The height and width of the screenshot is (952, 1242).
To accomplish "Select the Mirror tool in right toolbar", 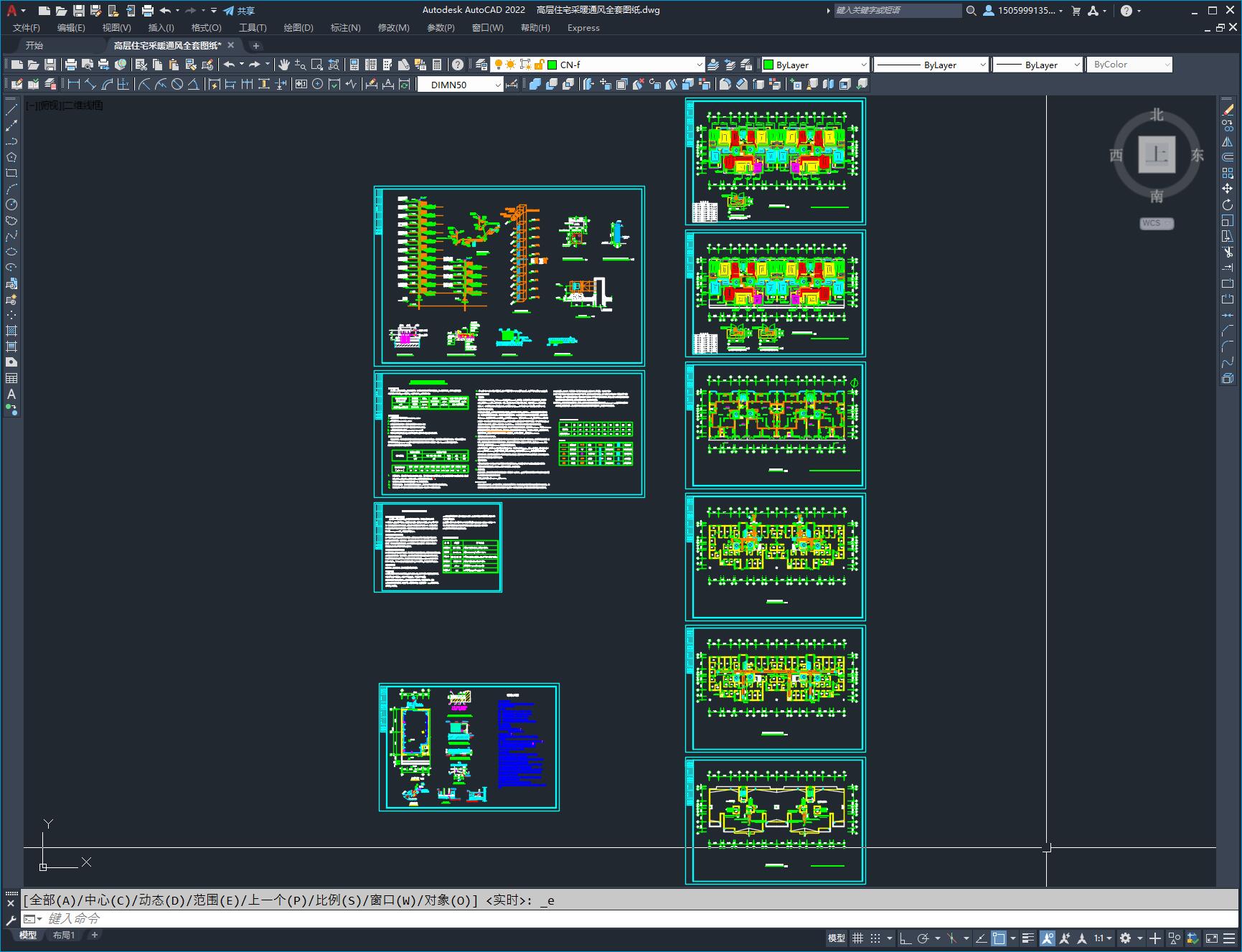I will click(x=1228, y=141).
